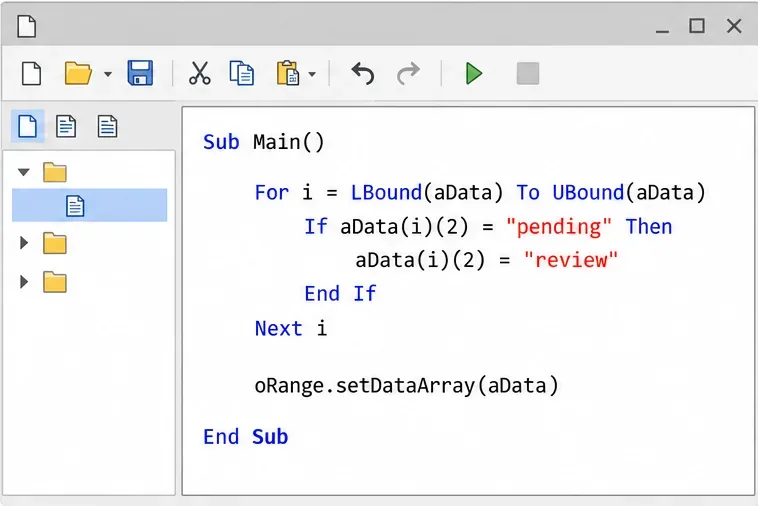The image size is (758, 506).
Task: Click the 'Sub' keyword before Main()
Action: pyautogui.click(x=221, y=142)
